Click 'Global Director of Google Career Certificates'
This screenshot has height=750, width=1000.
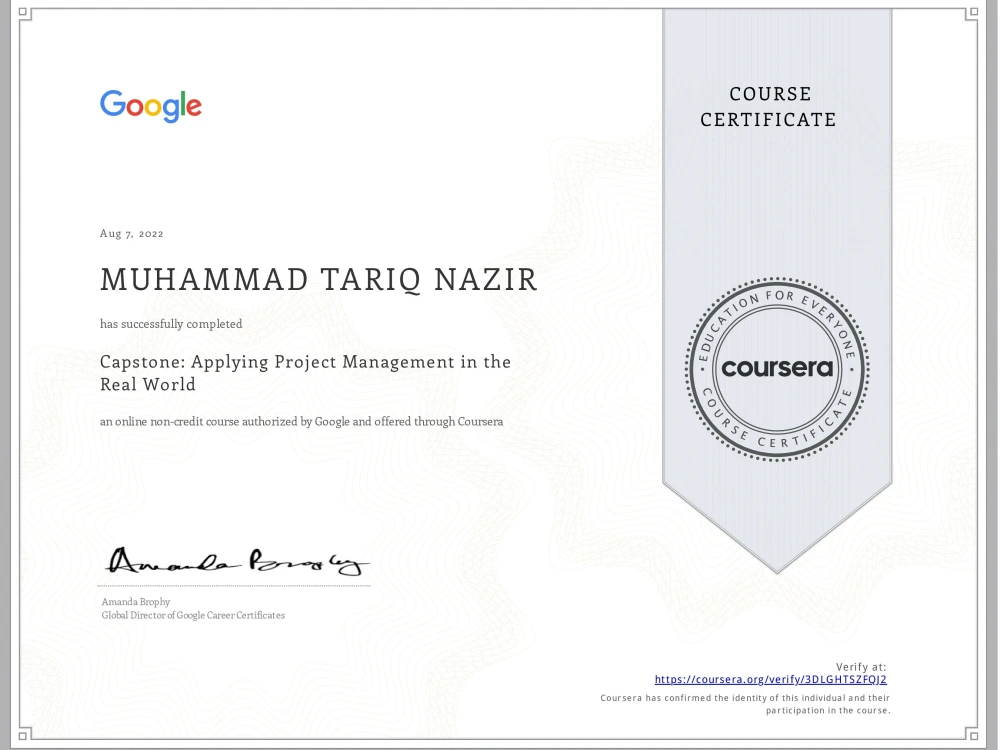click(193, 615)
